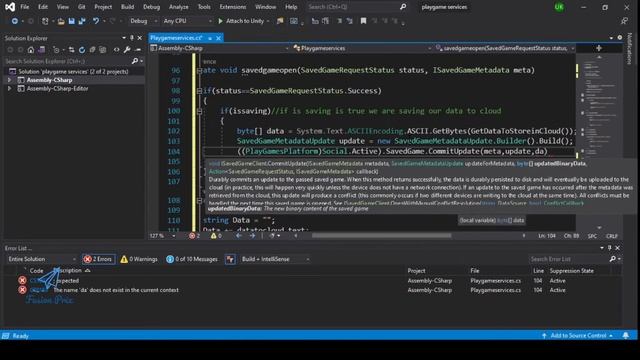Select the solution 'playgame services' node

click(x=73, y=71)
